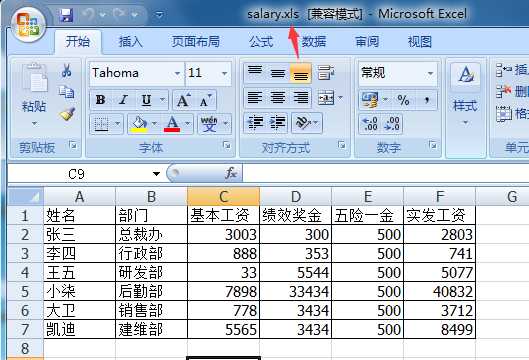This screenshot has height=360, width=529.
Task: Open the font color palette arrow
Action: (x=188, y=124)
